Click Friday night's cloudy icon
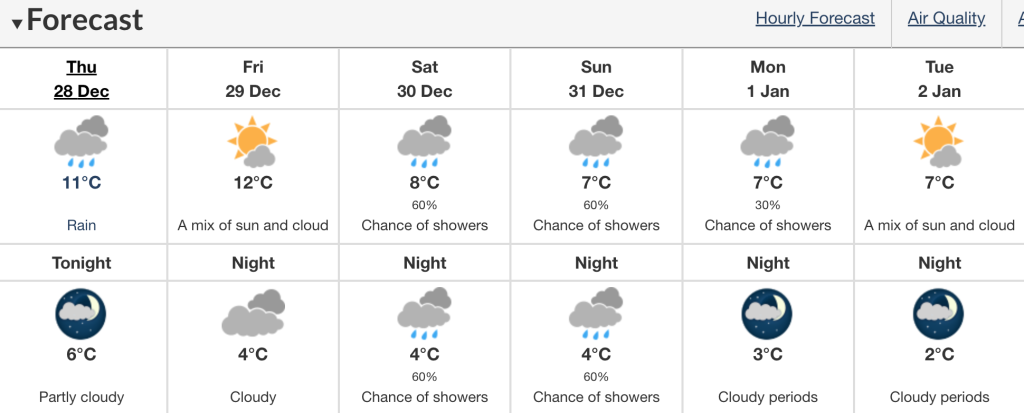This screenshot has width=1024, height=413. pyautogui.click(x=253, y=314)
